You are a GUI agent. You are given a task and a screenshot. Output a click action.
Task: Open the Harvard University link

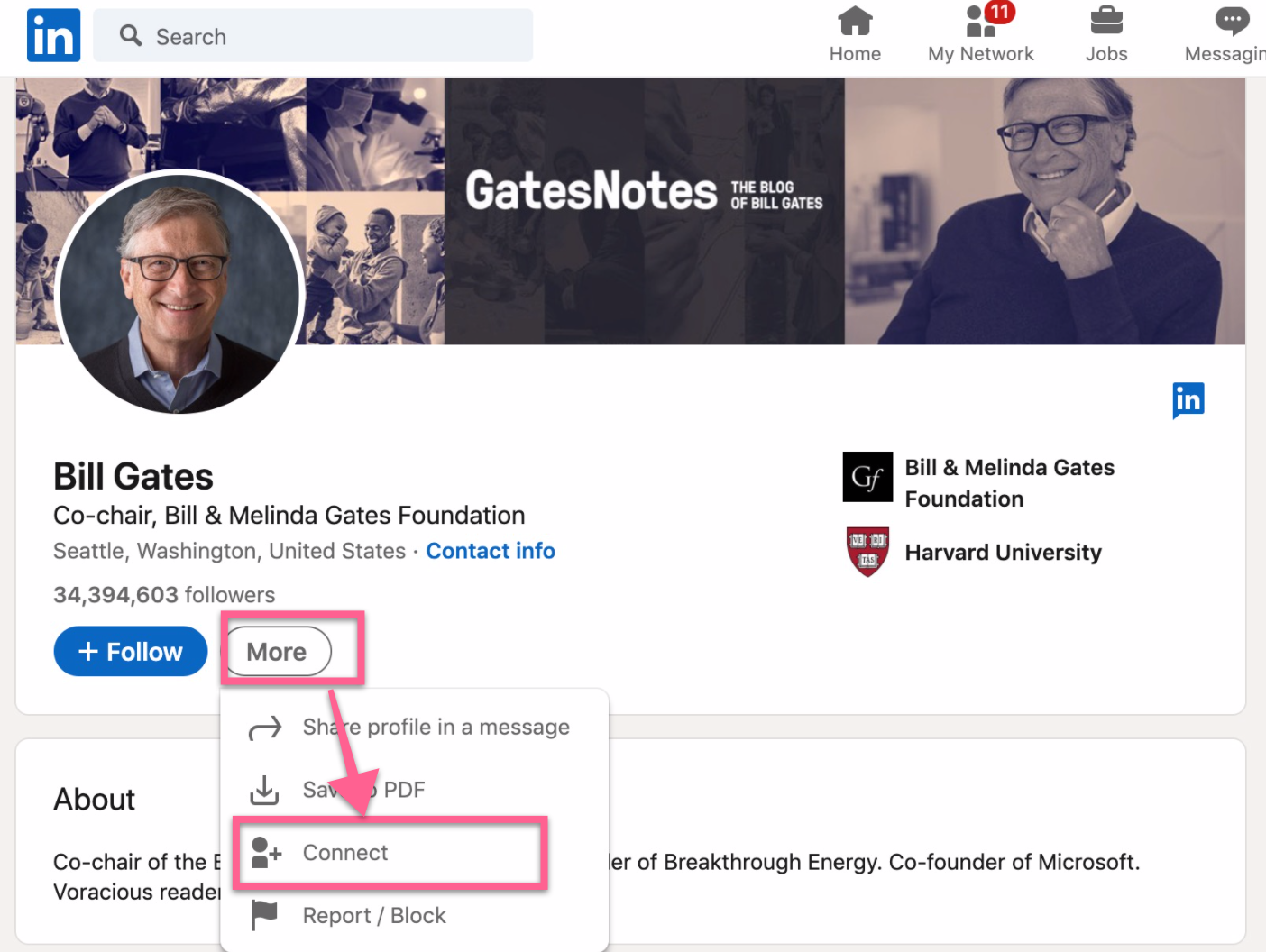coord(1003,552)
